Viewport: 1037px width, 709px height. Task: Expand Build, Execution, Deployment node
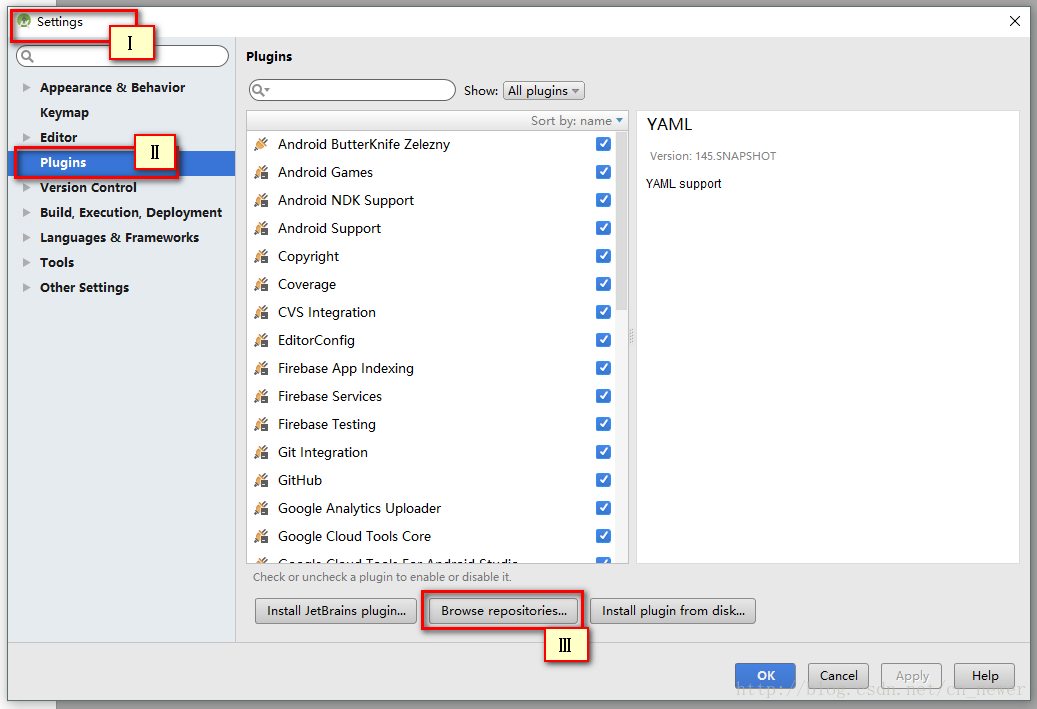coord(26,212)
